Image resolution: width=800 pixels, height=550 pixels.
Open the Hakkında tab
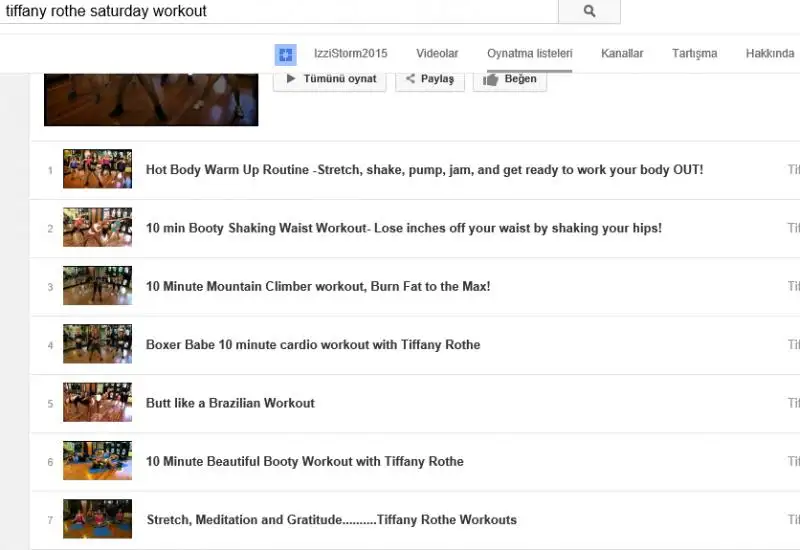click(x=769, y=54)
